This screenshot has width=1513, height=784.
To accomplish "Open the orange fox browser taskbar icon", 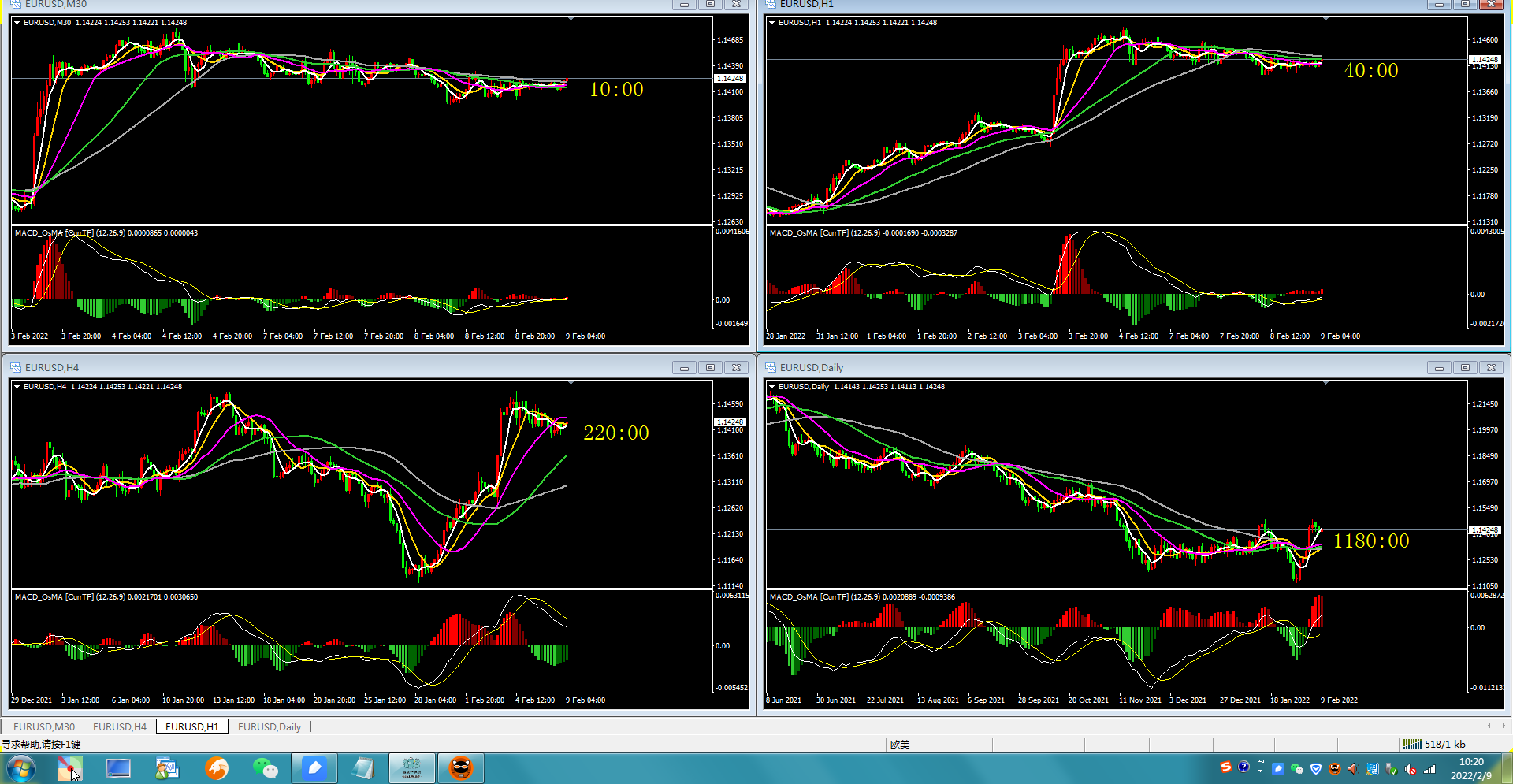I will tap(217, 767).
